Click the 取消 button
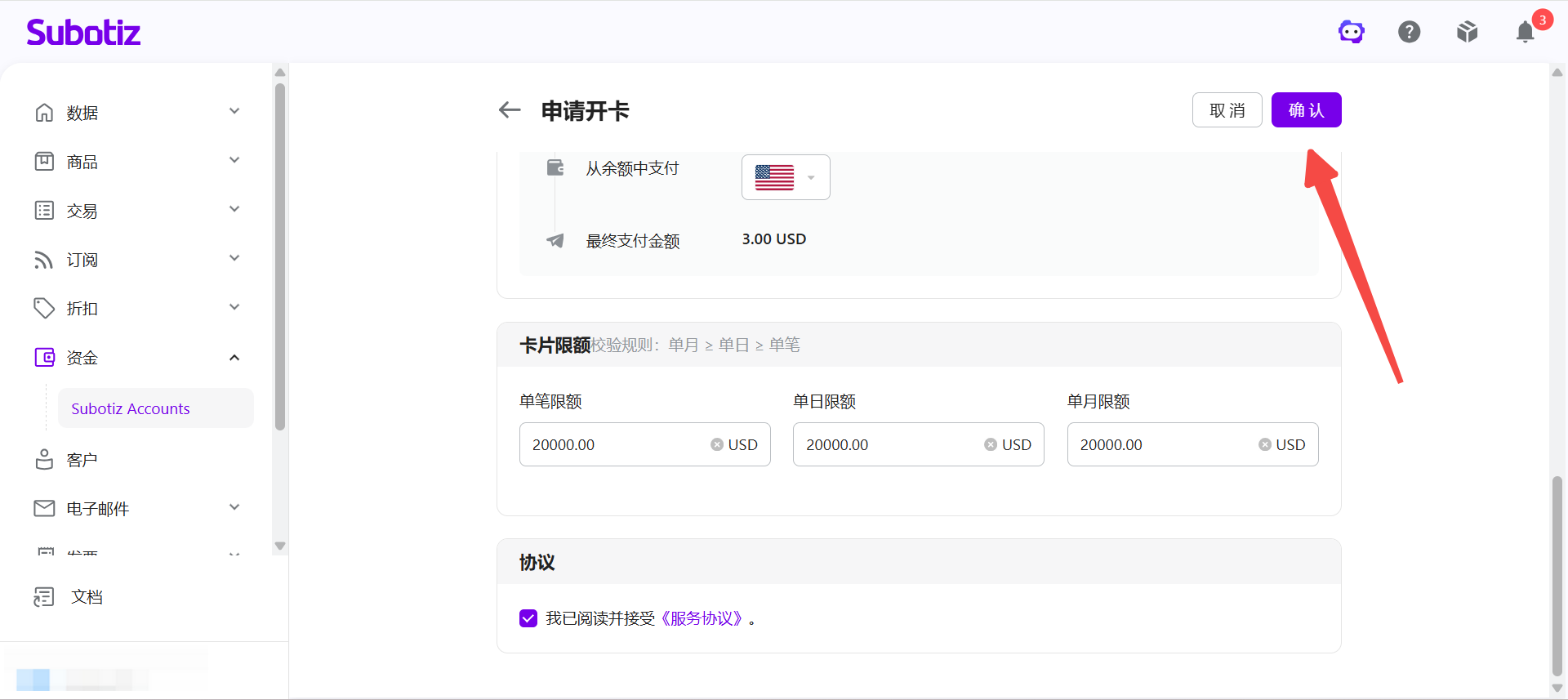 coord(1227,110)
